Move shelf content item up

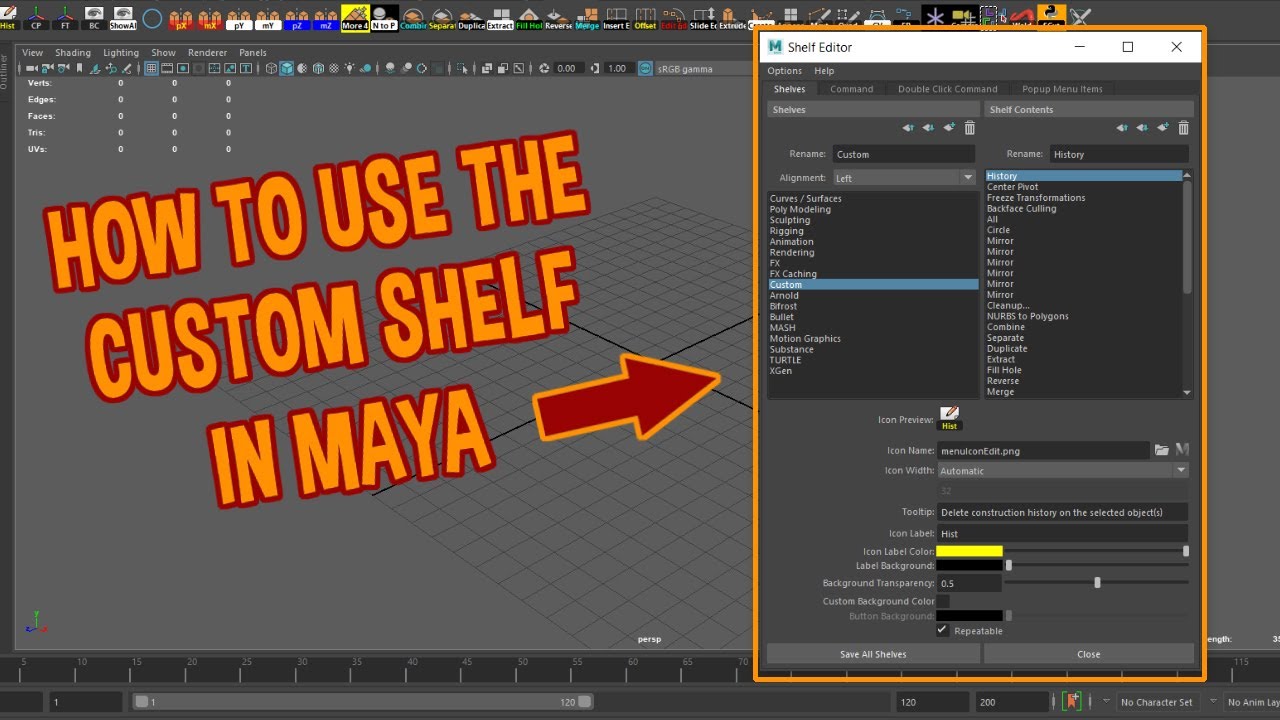[1122, 128]
